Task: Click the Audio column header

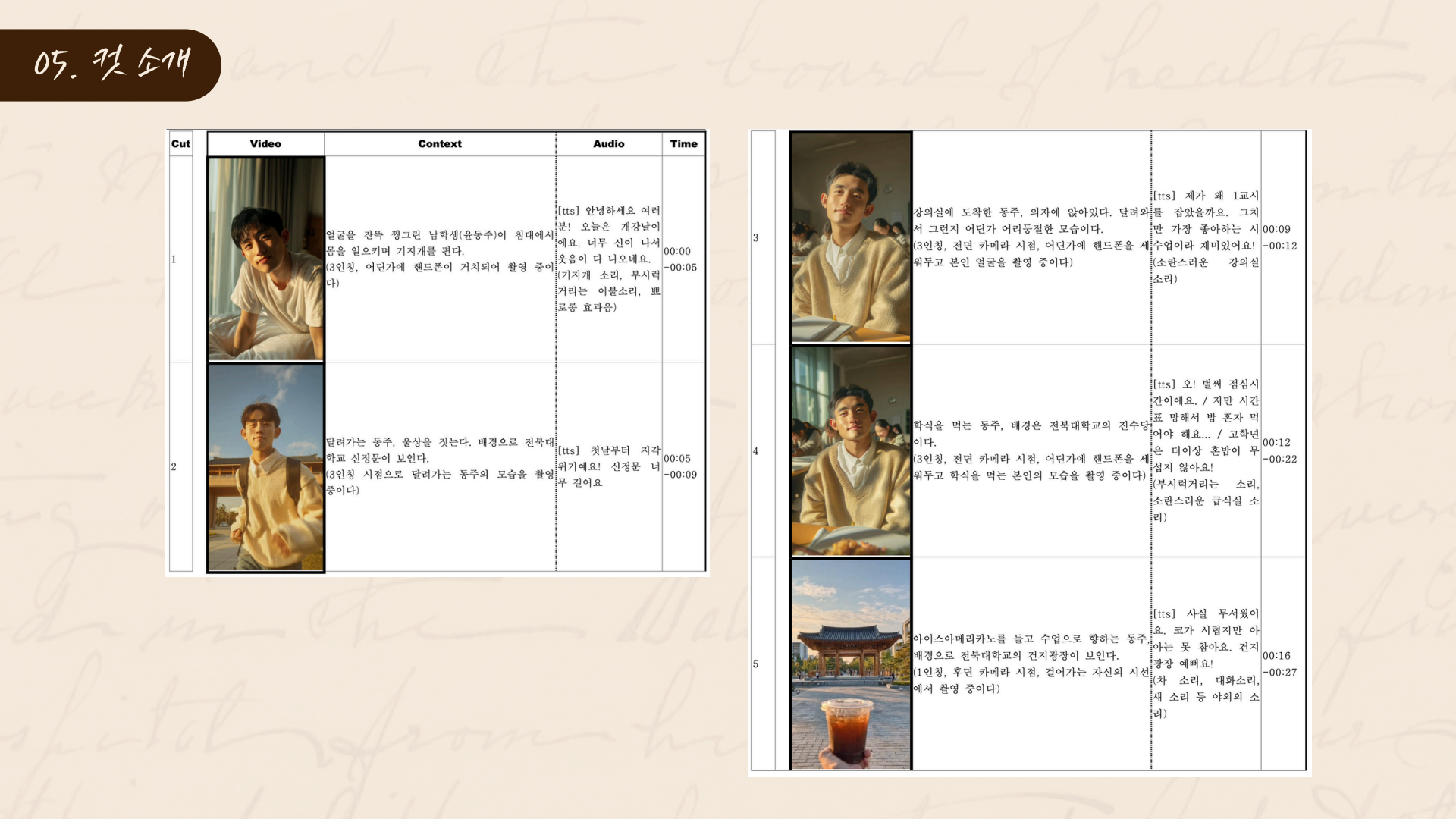Action: 608,143
